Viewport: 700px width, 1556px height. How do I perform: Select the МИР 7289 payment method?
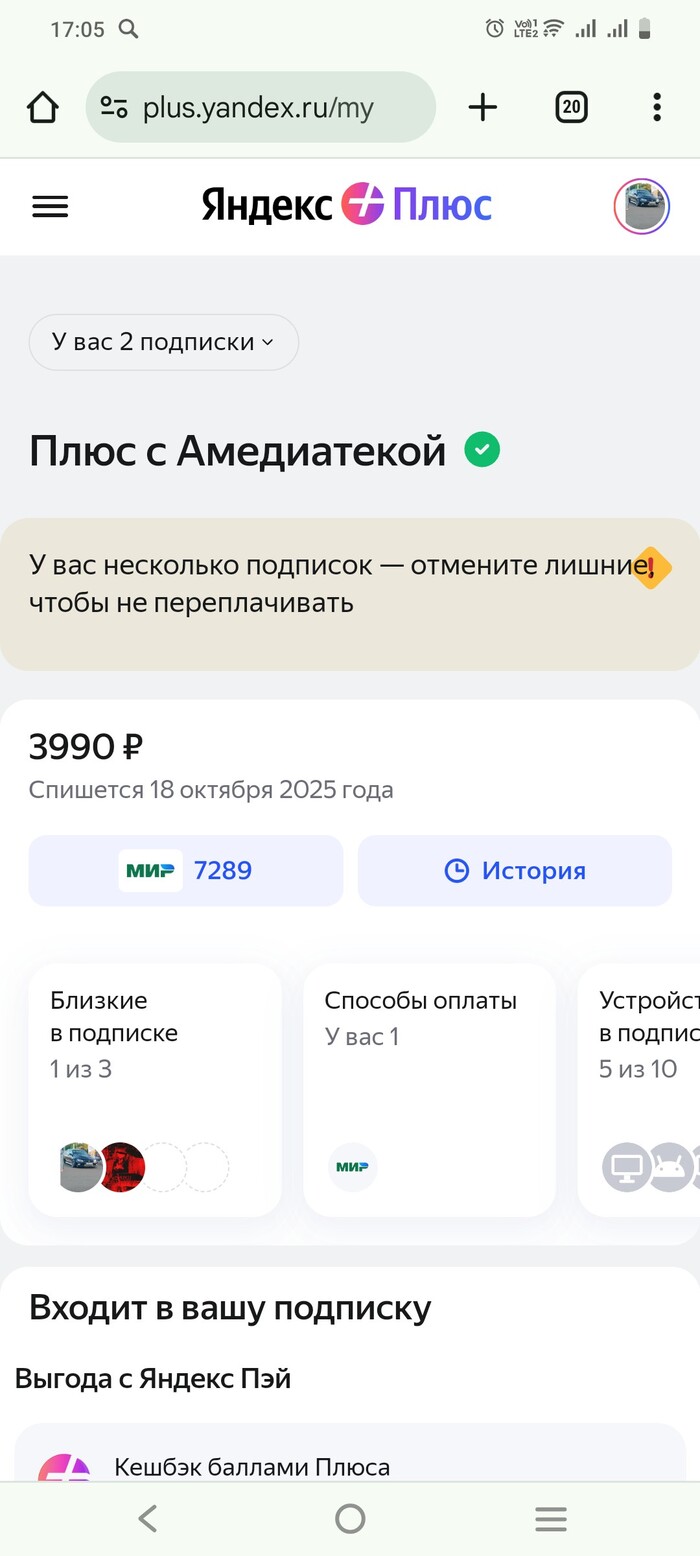coord(186,870)
